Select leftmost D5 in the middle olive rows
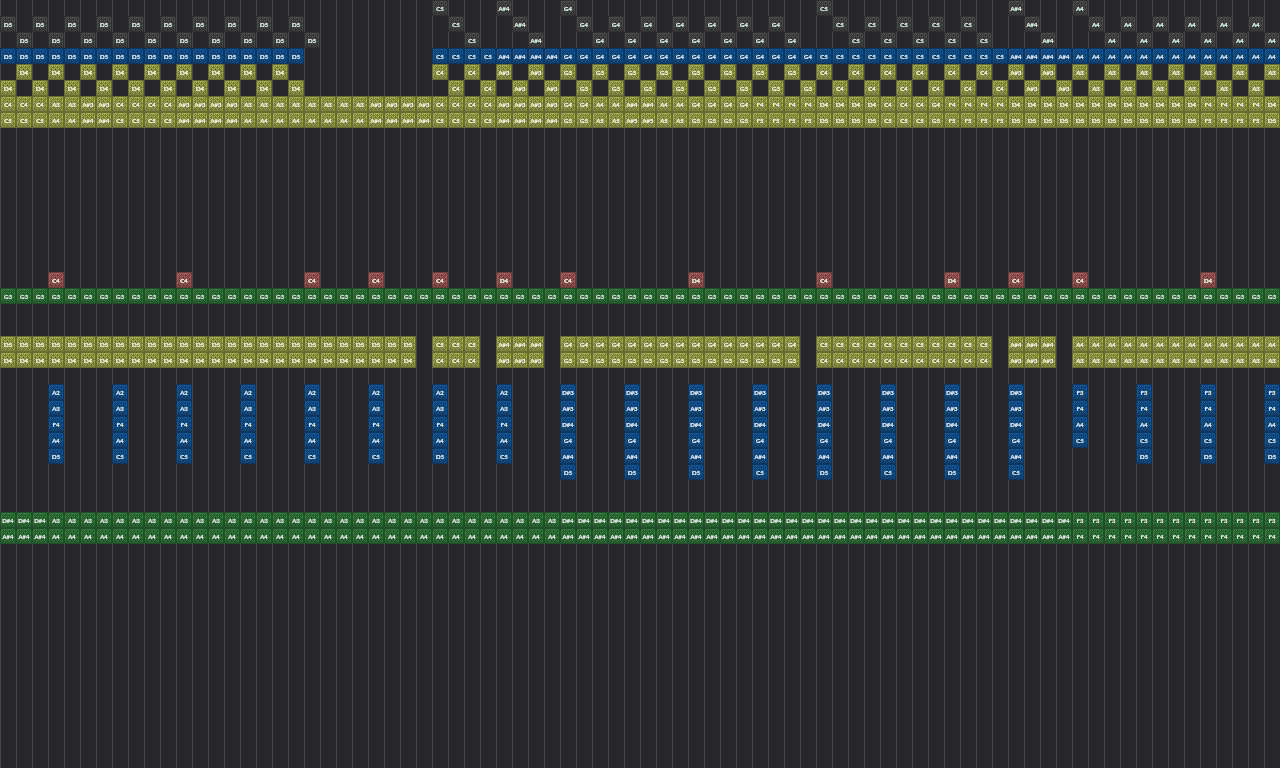 [8, 344]
